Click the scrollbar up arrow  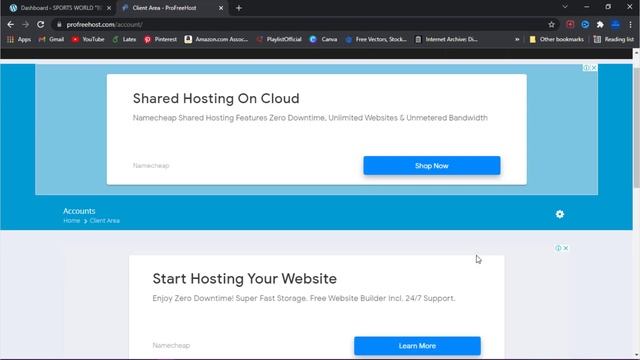(x=636, y=52)
